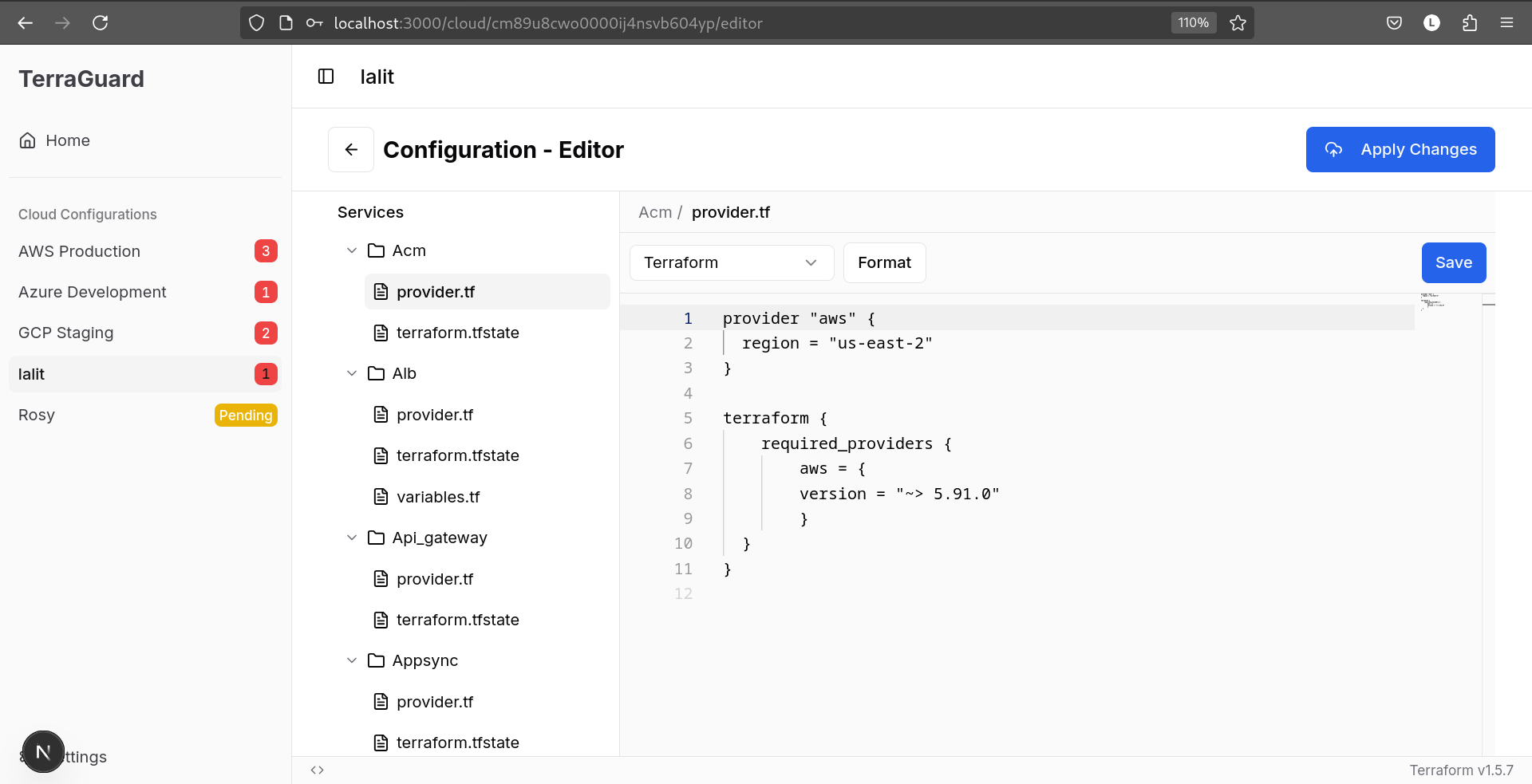Collapse the Api_gateway folder
Image resolution: width=1532 pixels, height=784 pixels.
click(352, 538)
